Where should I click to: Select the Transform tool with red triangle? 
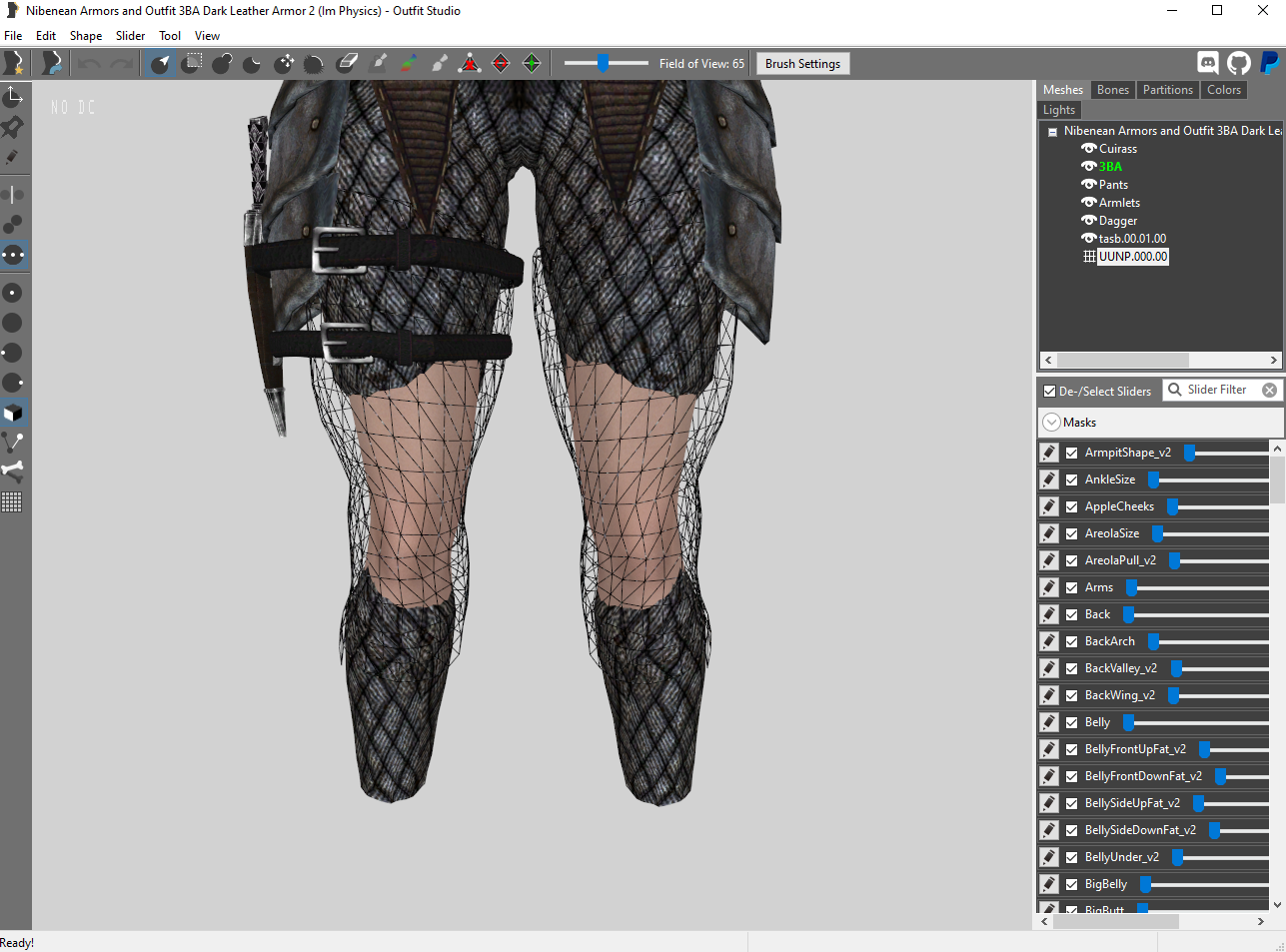click(x=470, y=63)
